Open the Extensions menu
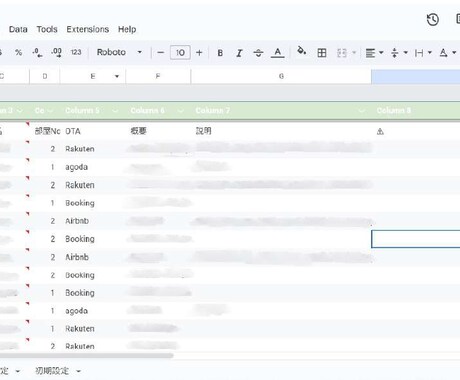Screen dimensions: 460x380 88,29
